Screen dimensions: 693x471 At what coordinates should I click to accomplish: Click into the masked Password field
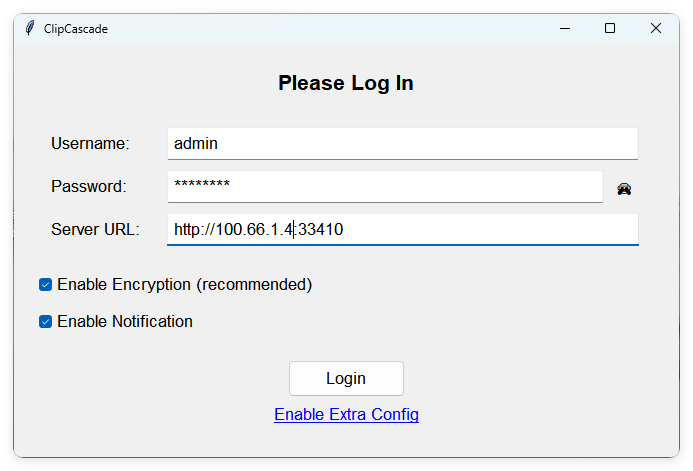[x=385, y=186]
